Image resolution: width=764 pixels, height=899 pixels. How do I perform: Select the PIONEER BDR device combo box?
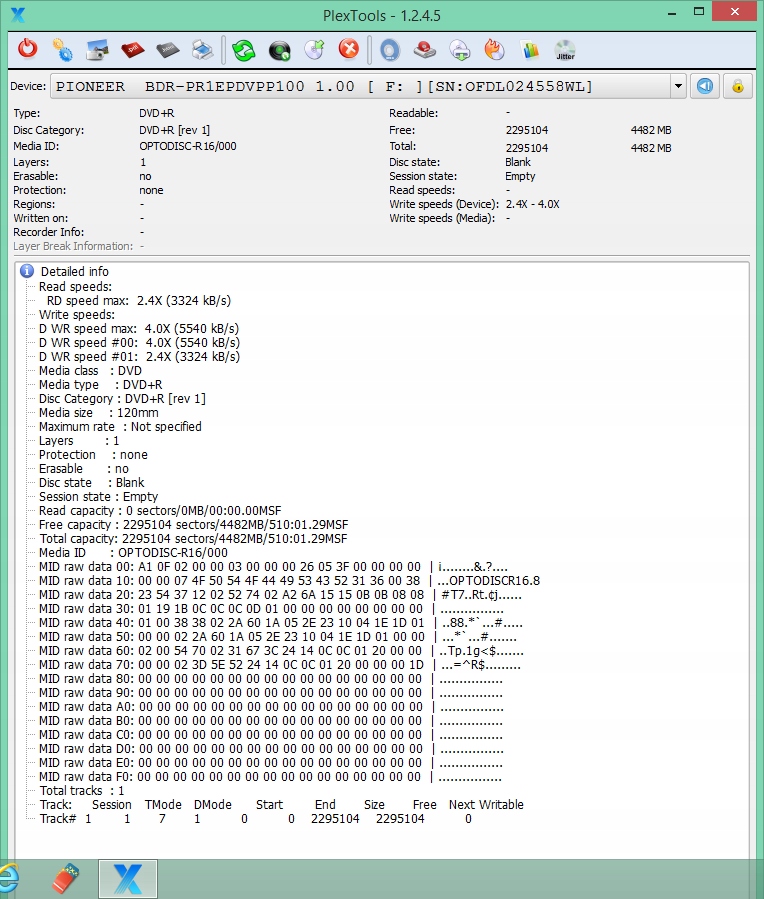click(x=360, y=86)
